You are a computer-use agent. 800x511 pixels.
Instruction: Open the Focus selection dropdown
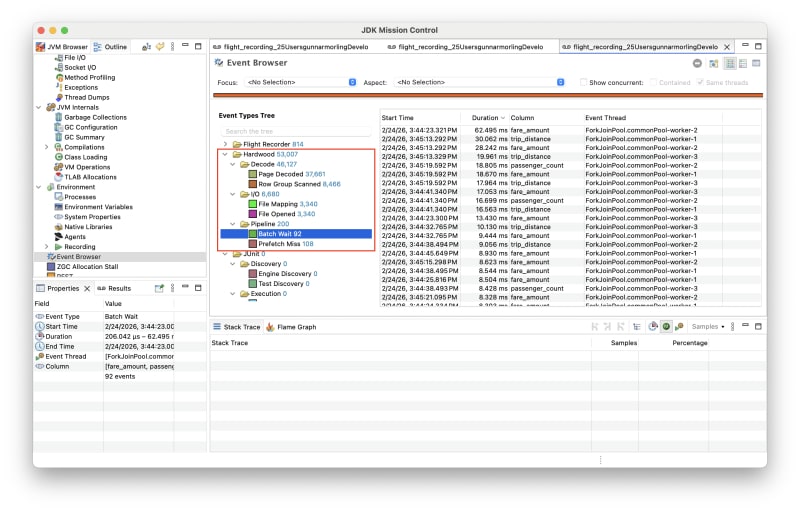[x=300, y=82]
